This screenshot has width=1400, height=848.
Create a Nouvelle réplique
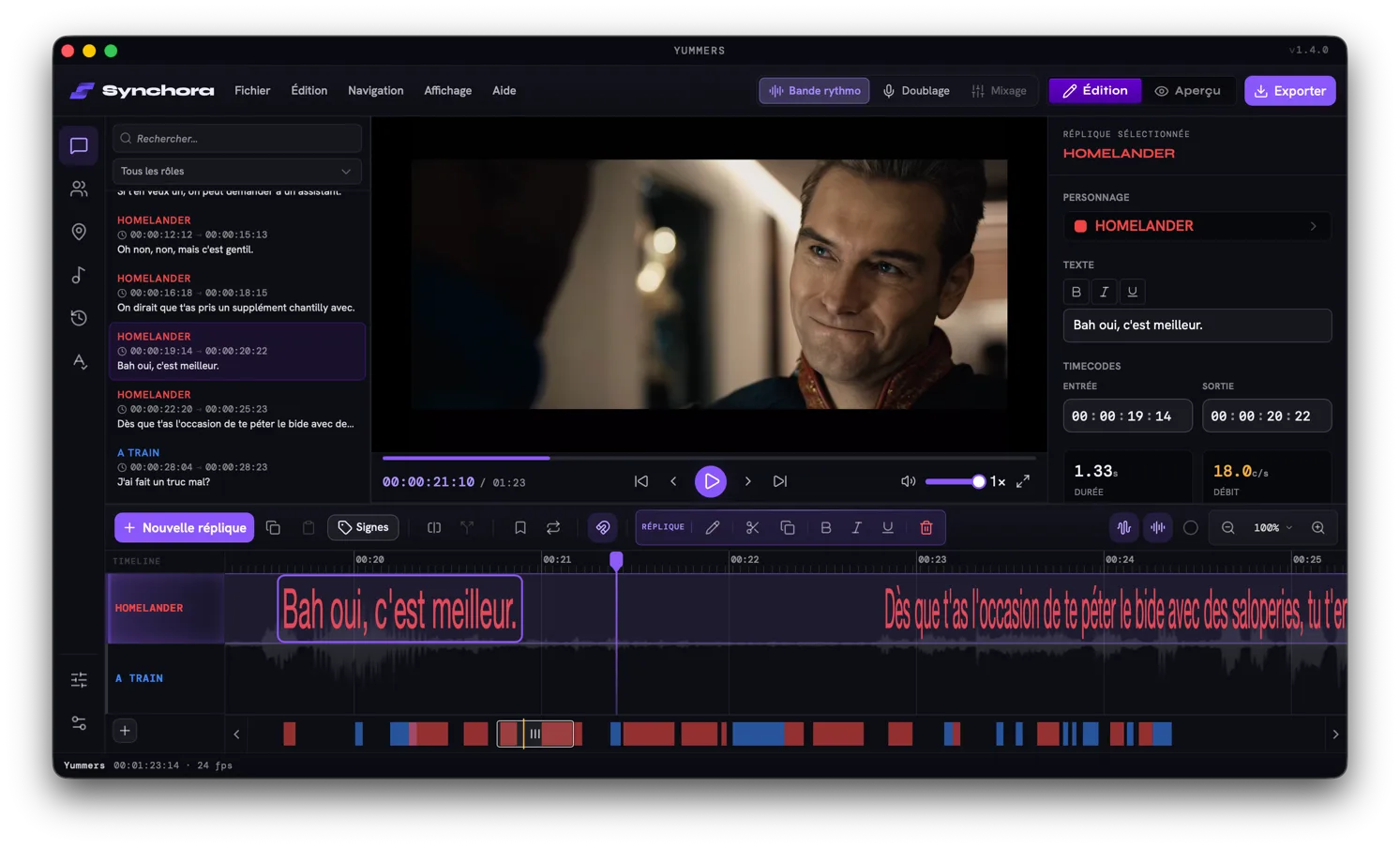pyautogui.click(x=185, y=528)
